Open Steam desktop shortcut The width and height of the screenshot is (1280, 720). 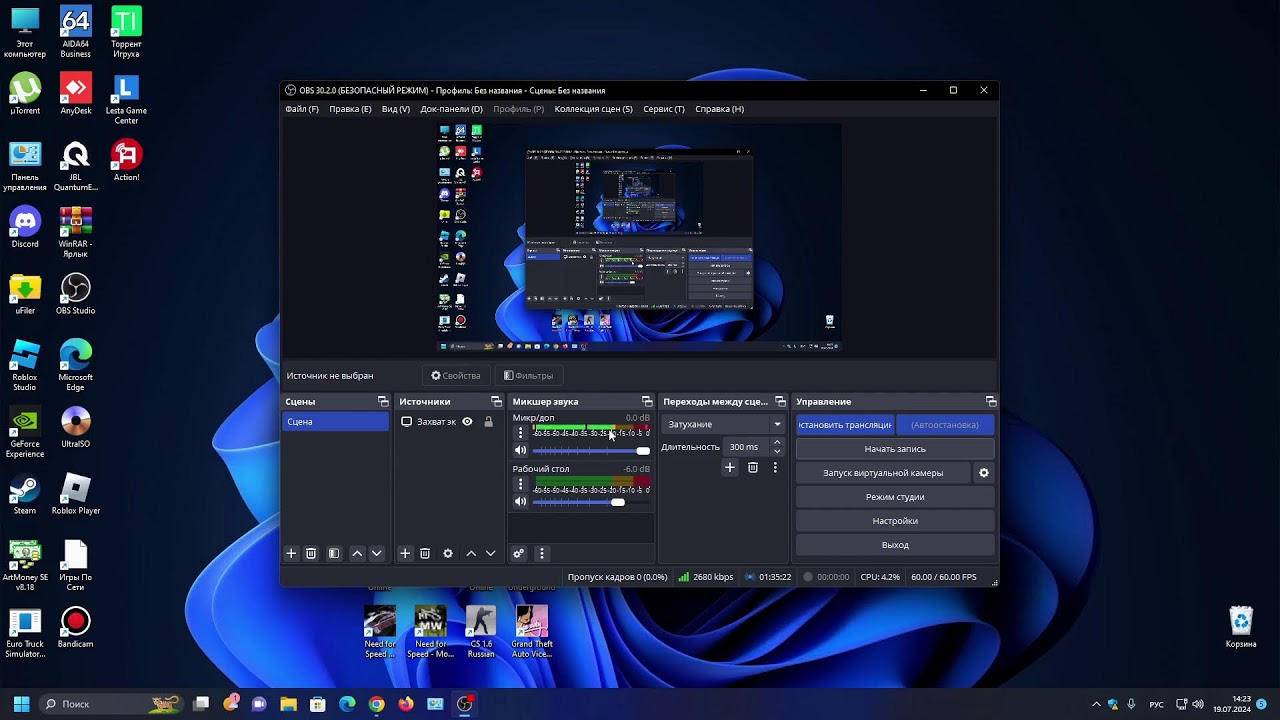tap(25, 494)
